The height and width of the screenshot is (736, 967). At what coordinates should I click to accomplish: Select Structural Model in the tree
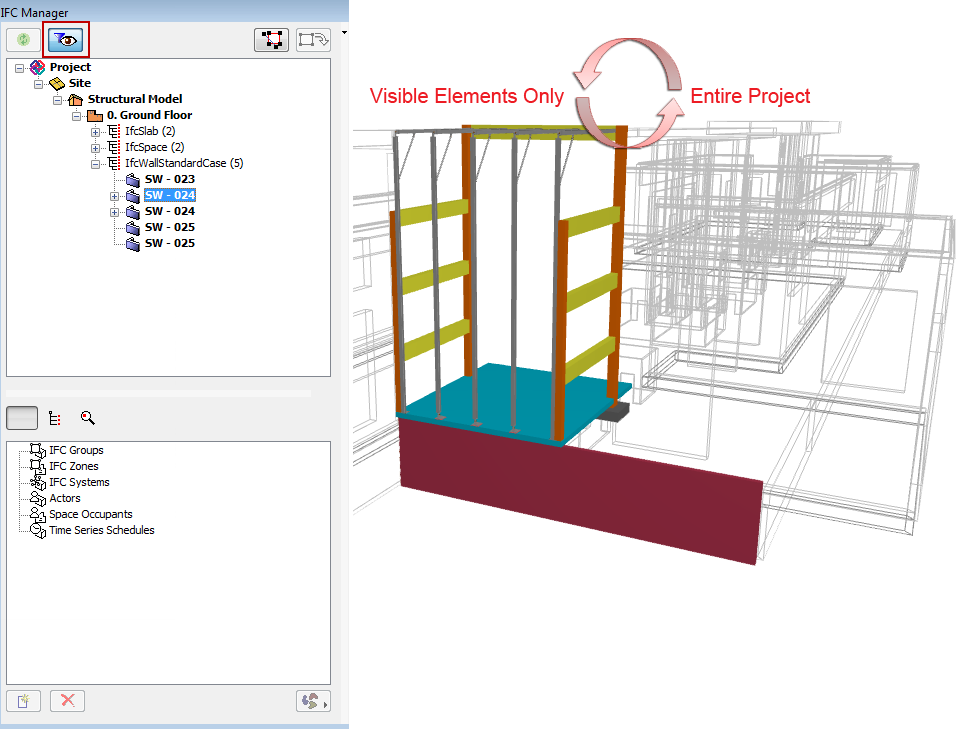coord(135,99)
